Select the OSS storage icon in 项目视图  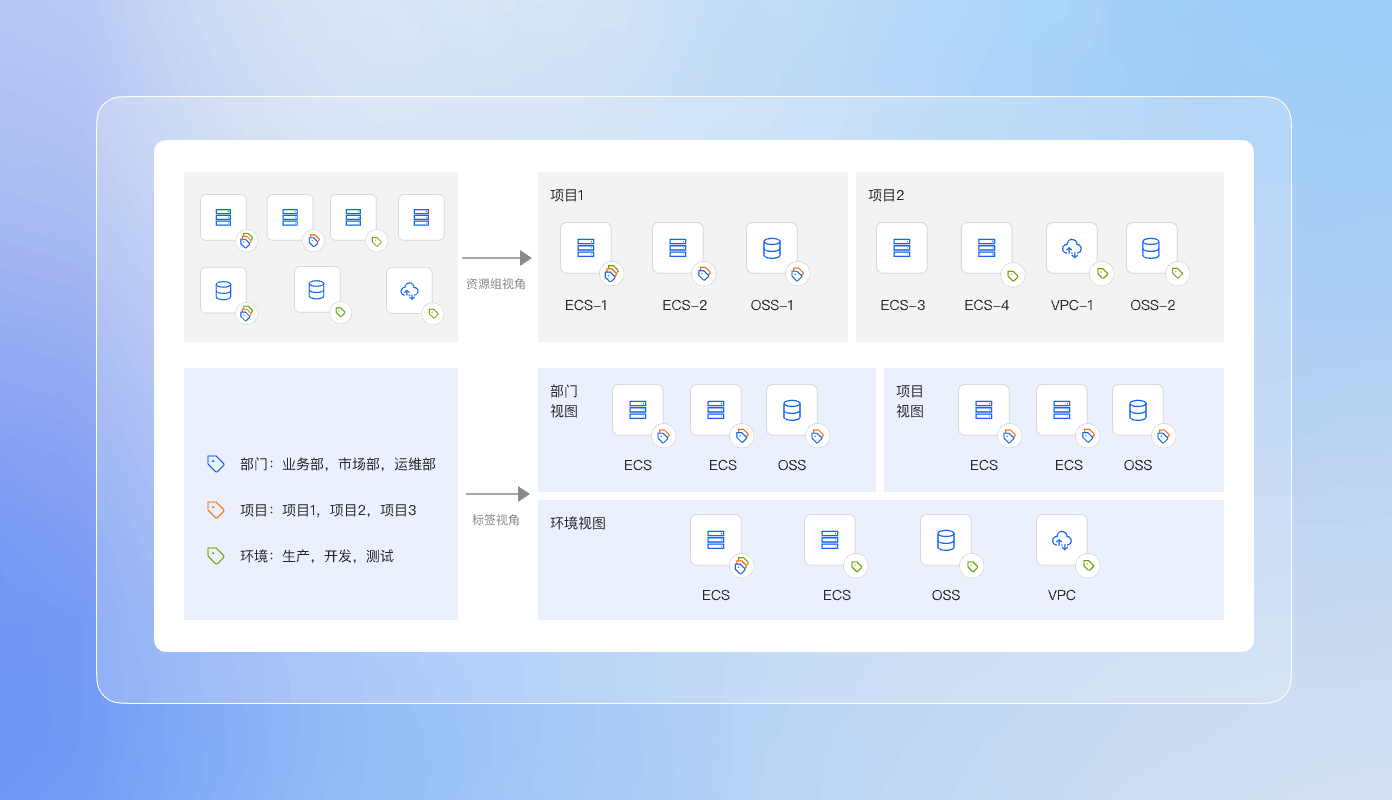1138,410
